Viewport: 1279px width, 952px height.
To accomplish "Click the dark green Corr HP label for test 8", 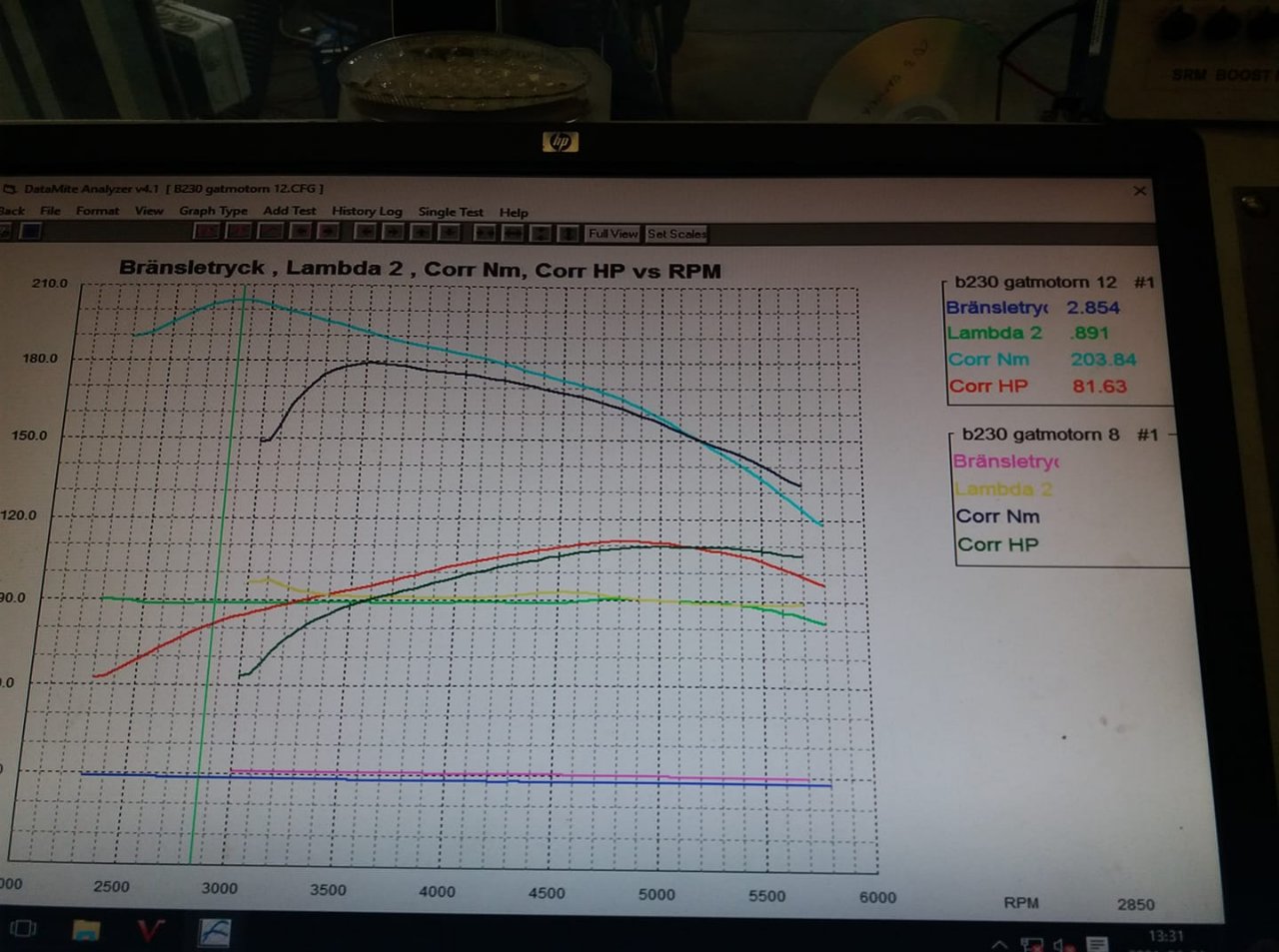I will tap(997, 544).
